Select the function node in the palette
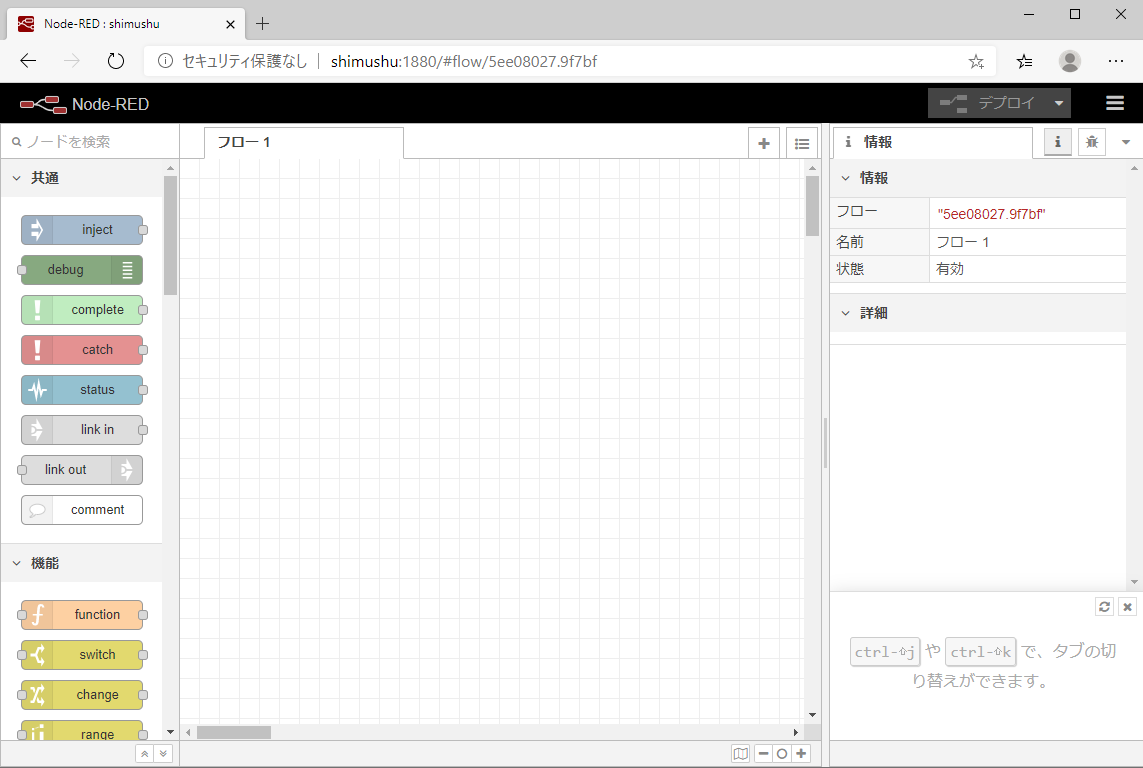 [x=82, y=615]
